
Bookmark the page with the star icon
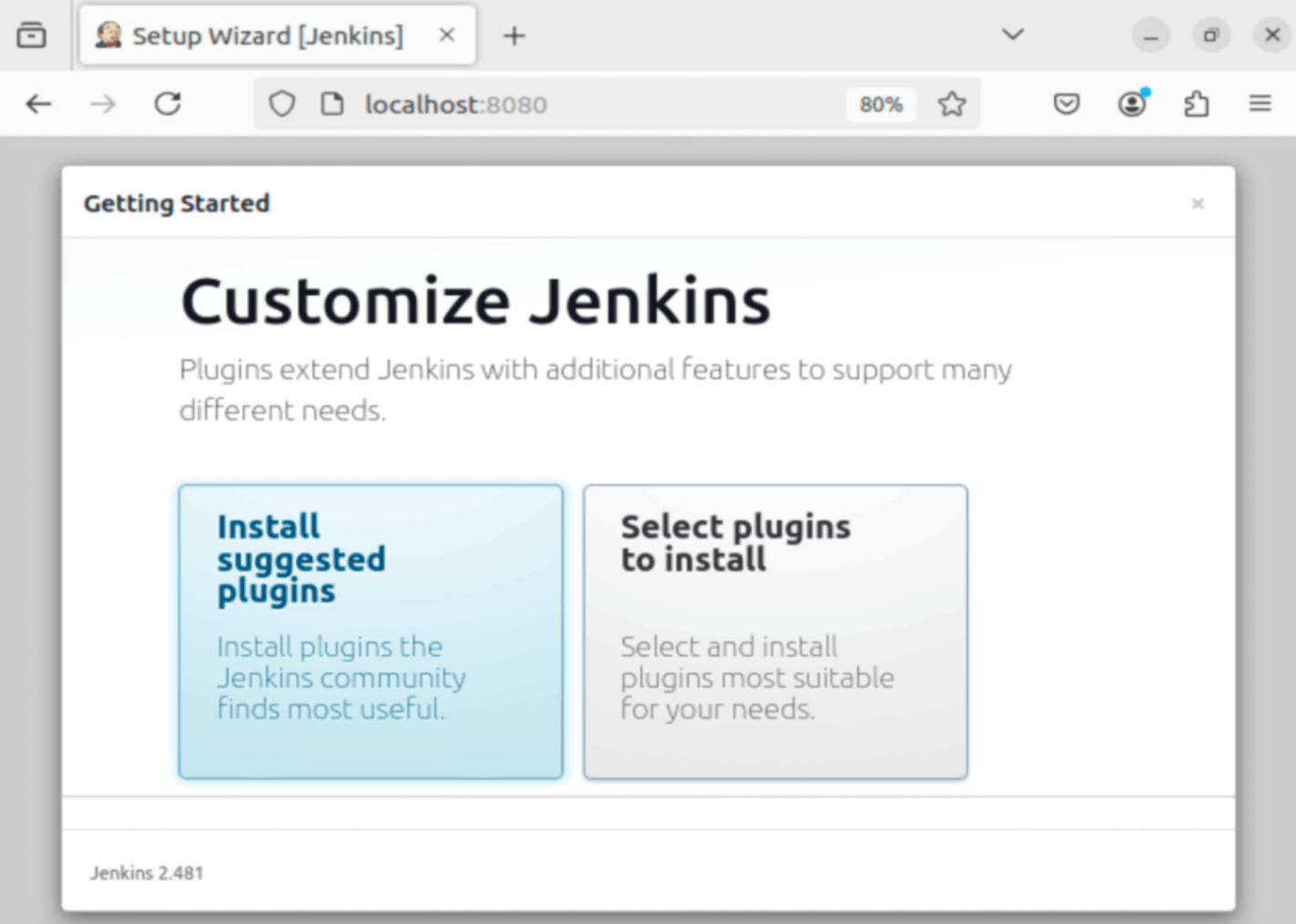click(952, 104)
